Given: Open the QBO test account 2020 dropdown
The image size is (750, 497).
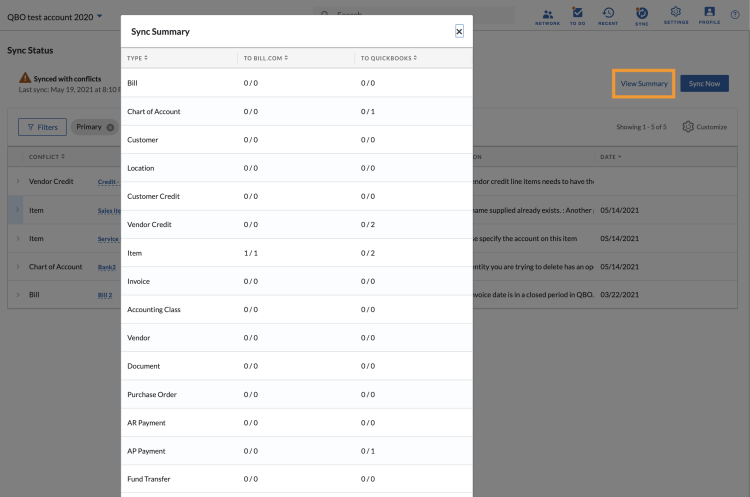Looking at the screenshot, I should pos(55,17).
